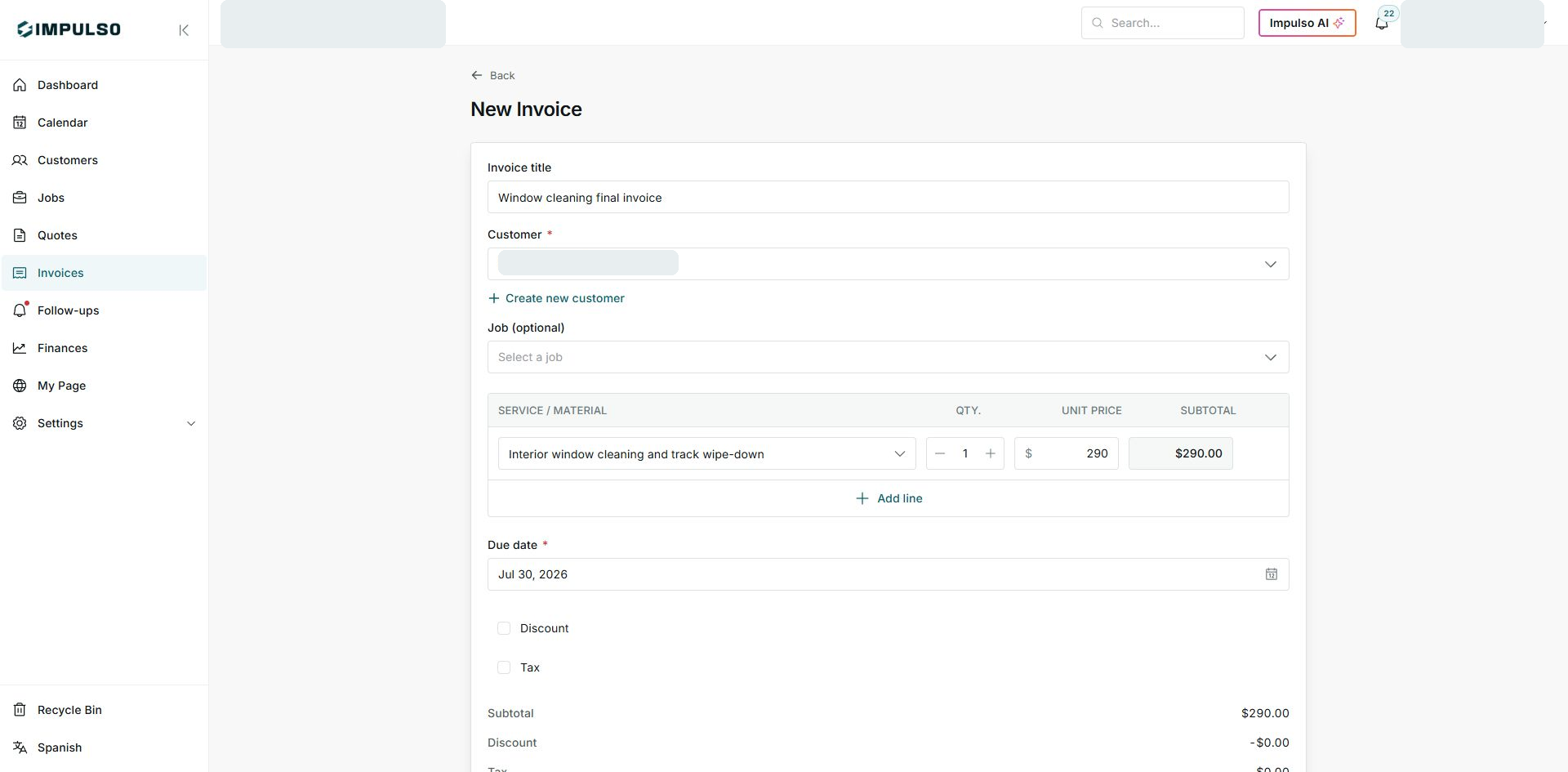Click the SERVICE / MATERIAL column header
Viewport: 1568px width, 772px height.
pyautogui.click(x=552, y=410)
